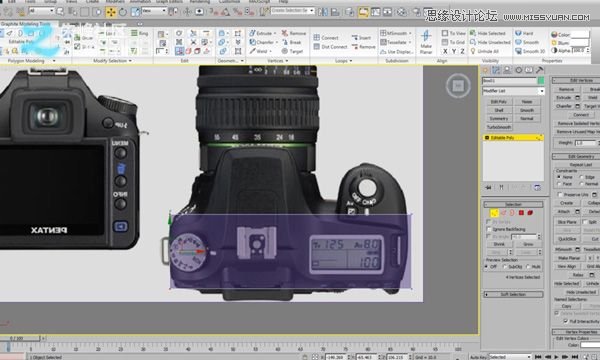Toggle Ignore Backfacing checkbox
600x360 pixels.
[489, 229]
